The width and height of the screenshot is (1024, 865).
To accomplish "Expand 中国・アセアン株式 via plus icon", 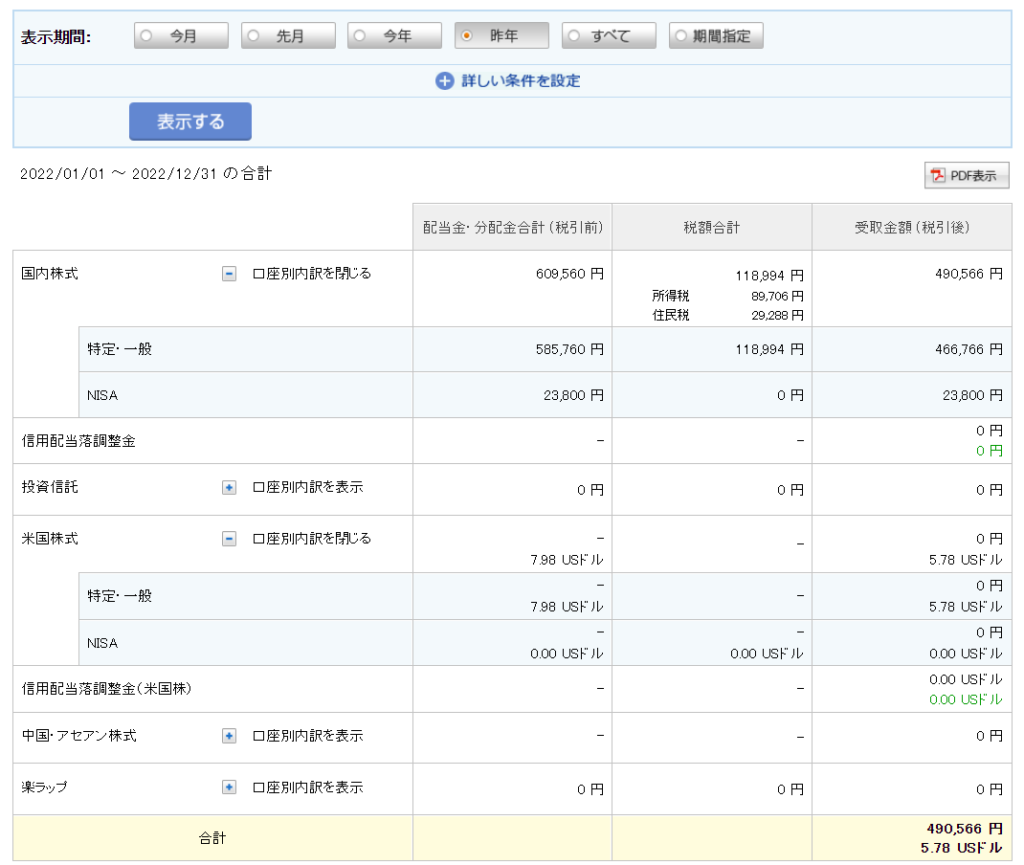I will [x=229, y=736].
